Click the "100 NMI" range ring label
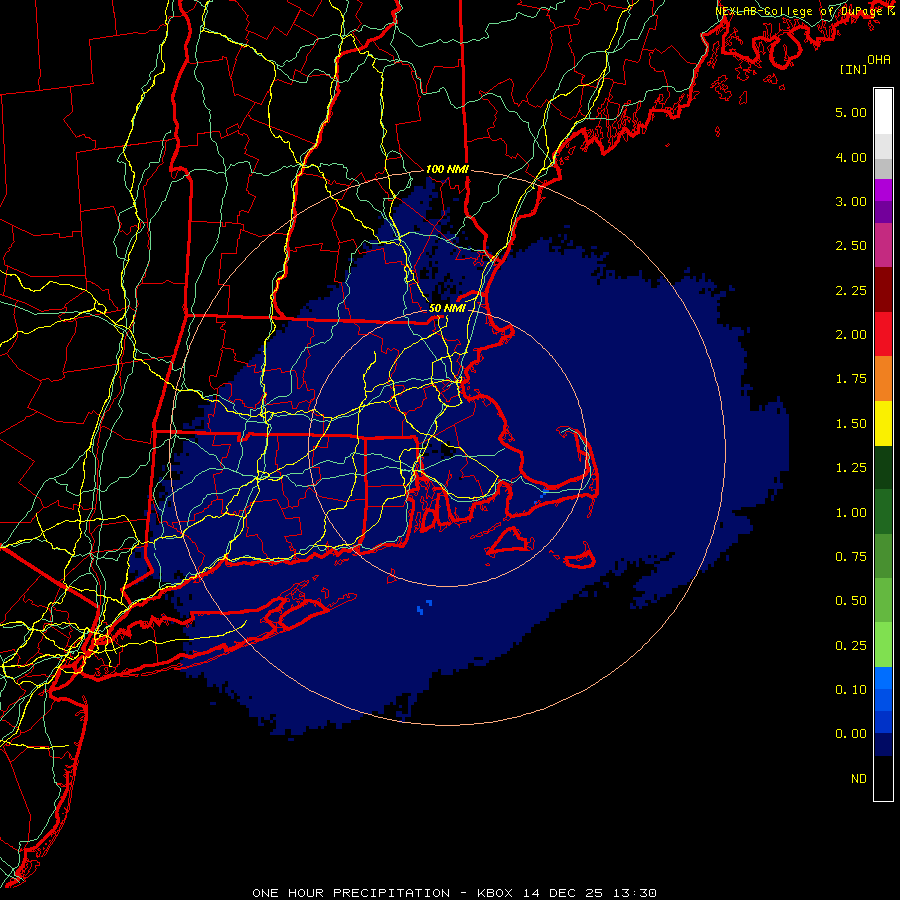This screenshot has width=900, height=900. click(x=447, y=169)
